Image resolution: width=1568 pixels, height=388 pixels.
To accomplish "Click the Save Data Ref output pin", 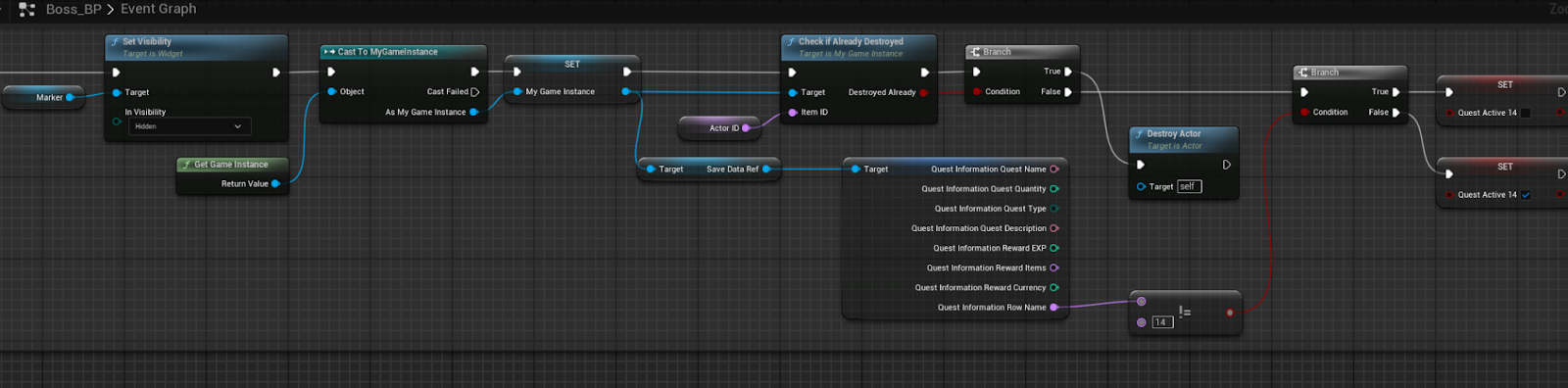I will [x=766, y=170].
